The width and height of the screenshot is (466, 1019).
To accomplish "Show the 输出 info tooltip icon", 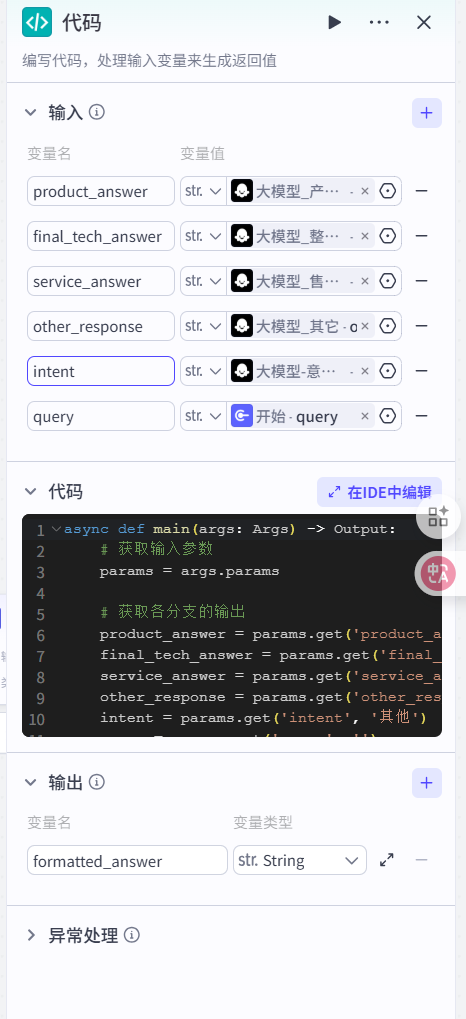I will pos(97,782).
